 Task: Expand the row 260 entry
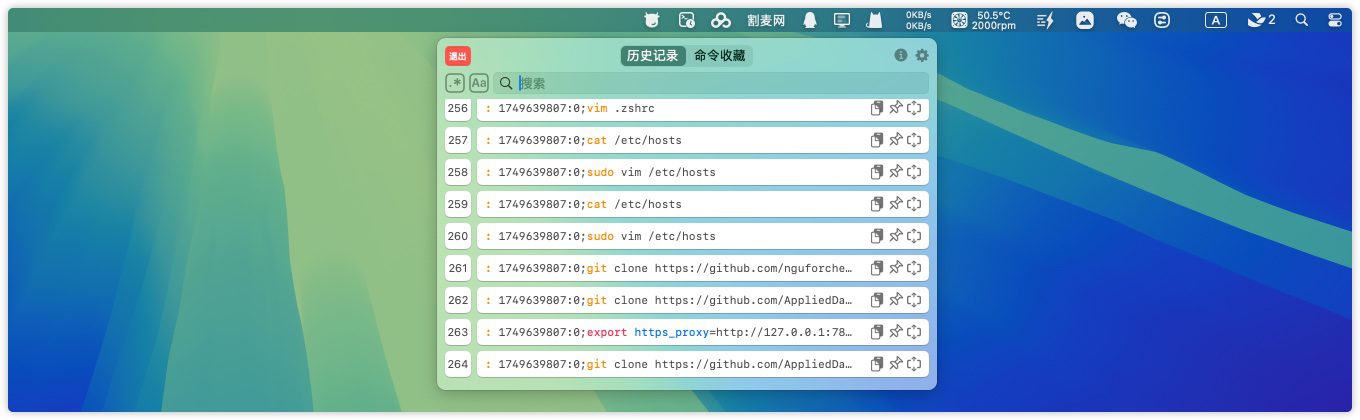tap(914, 236)
